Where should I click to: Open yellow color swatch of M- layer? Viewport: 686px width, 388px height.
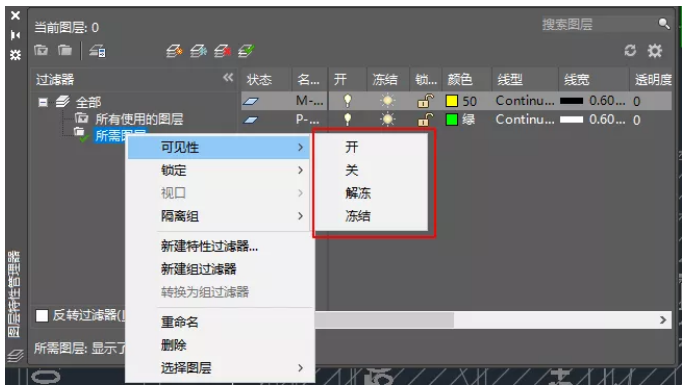click(x=452, y=101)
